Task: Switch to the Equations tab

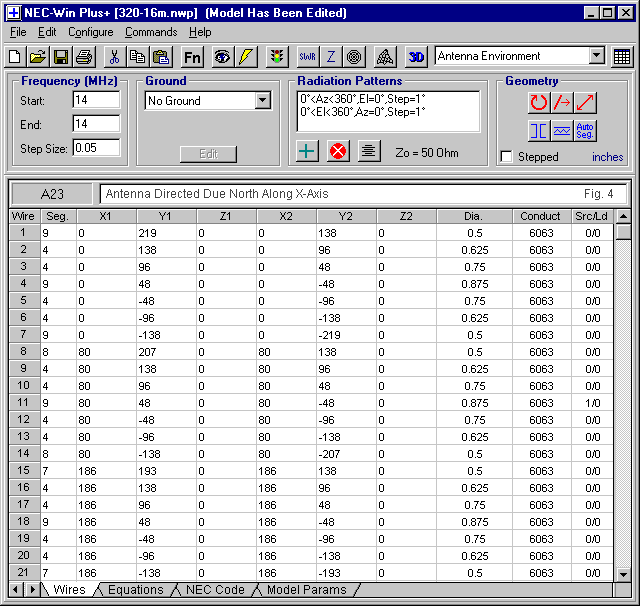Action: [135, 590]
